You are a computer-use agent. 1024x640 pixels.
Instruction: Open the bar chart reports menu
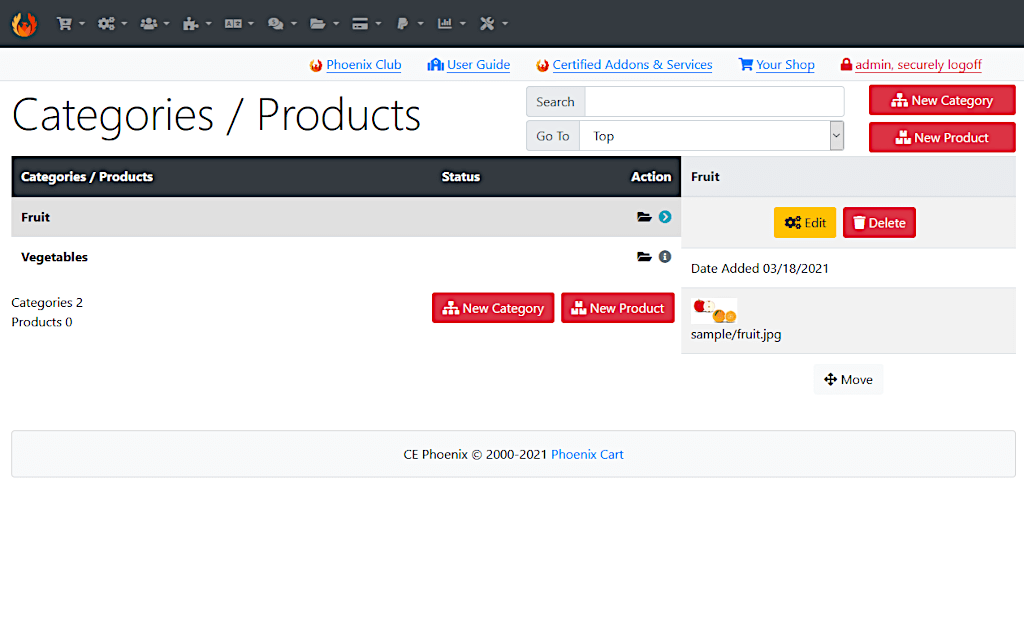pyautogui.click(x=451, y=23)
